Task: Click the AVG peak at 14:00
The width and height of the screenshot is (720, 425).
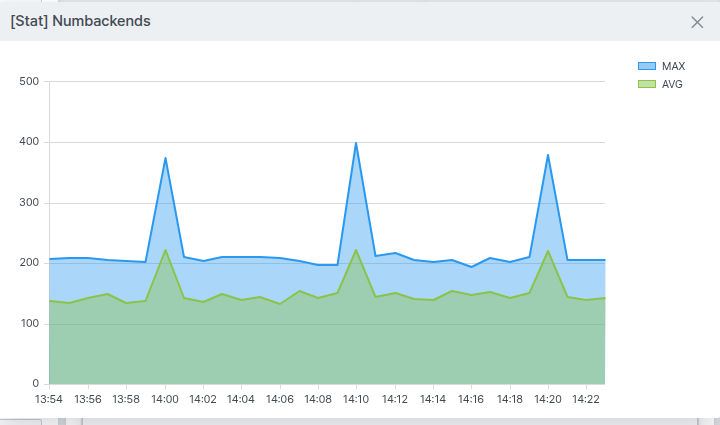Action: click(x=165, y=250)
